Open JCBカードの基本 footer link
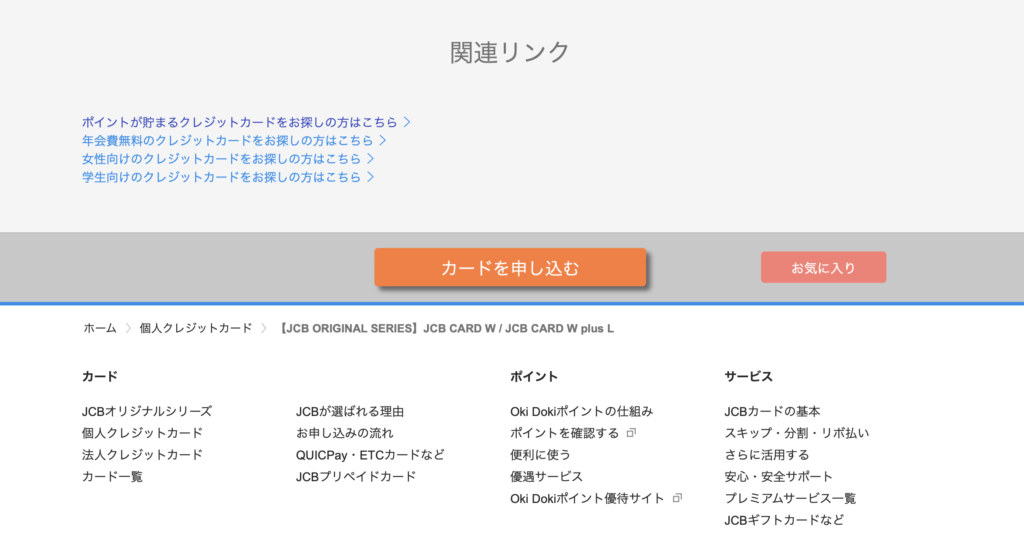Screen dimensions: 1024x543 [773, 412]
